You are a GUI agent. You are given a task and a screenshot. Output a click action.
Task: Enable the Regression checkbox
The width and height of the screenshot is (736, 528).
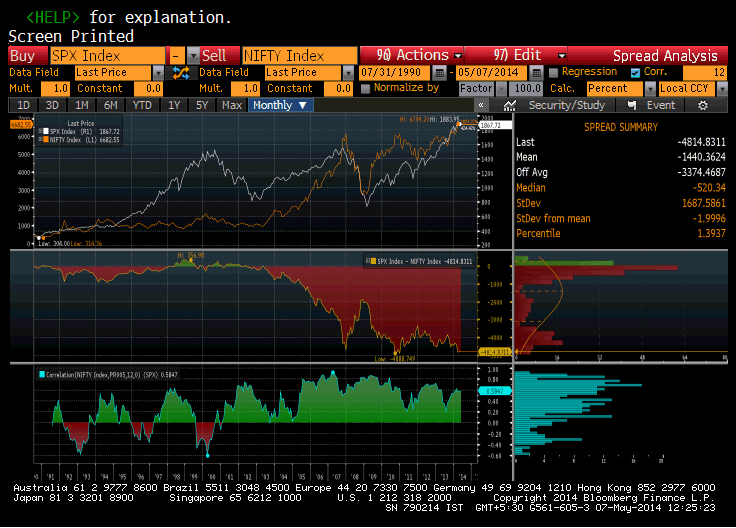pyautogui.click(x=553, y=73)
